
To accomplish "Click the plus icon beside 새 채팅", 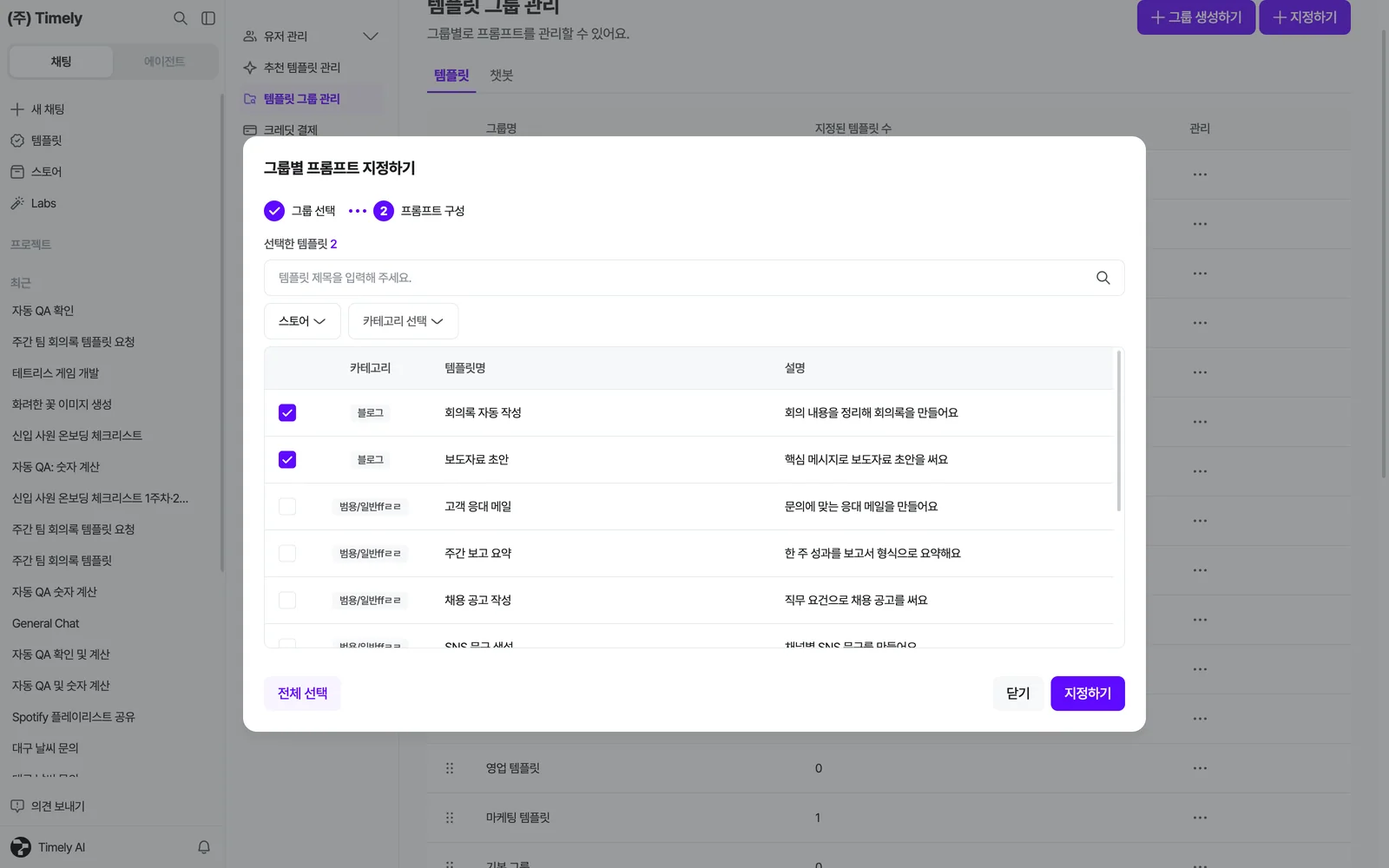I will tap(17, 109).
